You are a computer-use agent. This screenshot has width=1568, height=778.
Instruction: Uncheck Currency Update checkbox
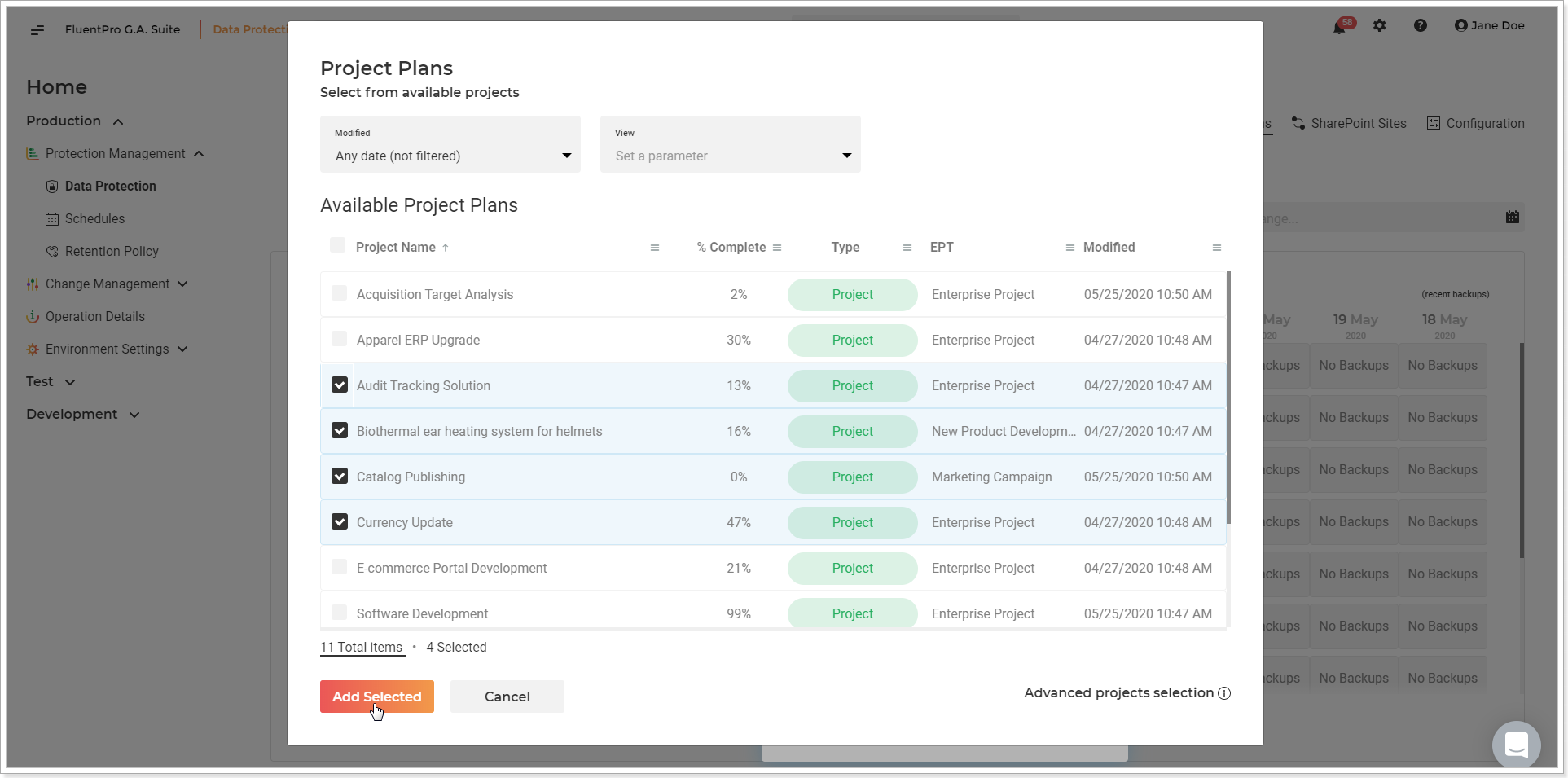click(x=340, y=521)
